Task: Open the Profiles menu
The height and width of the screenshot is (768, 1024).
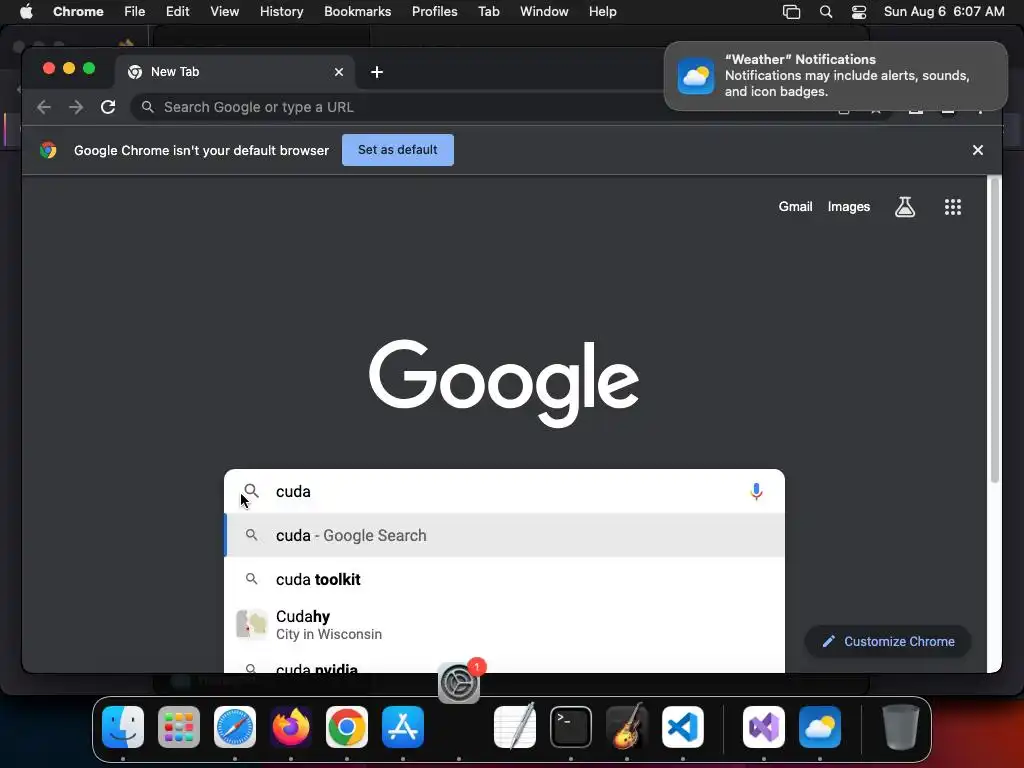Action: pos(434,12)
